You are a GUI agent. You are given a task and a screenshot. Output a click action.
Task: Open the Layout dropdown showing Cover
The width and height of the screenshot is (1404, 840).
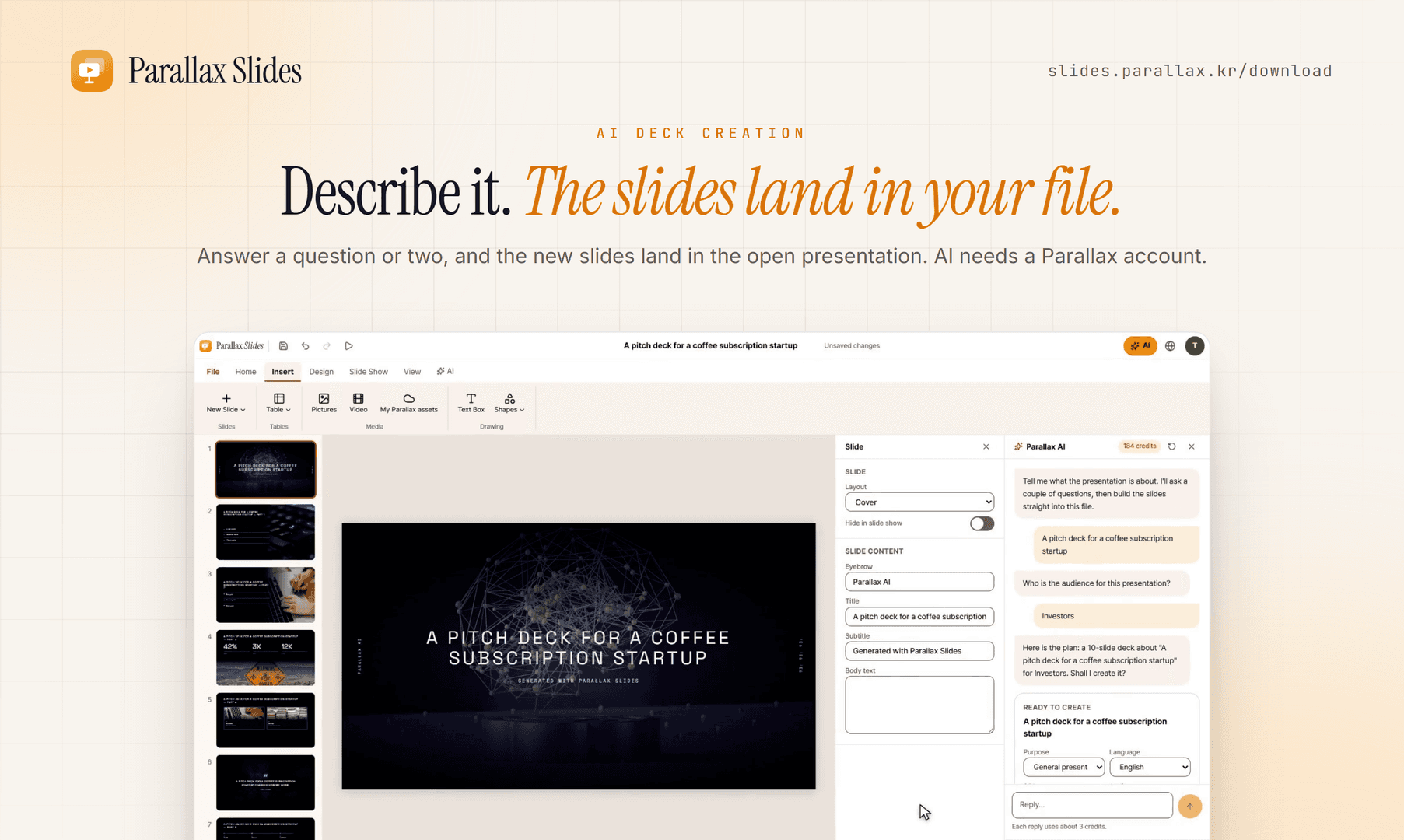[919, 502]
